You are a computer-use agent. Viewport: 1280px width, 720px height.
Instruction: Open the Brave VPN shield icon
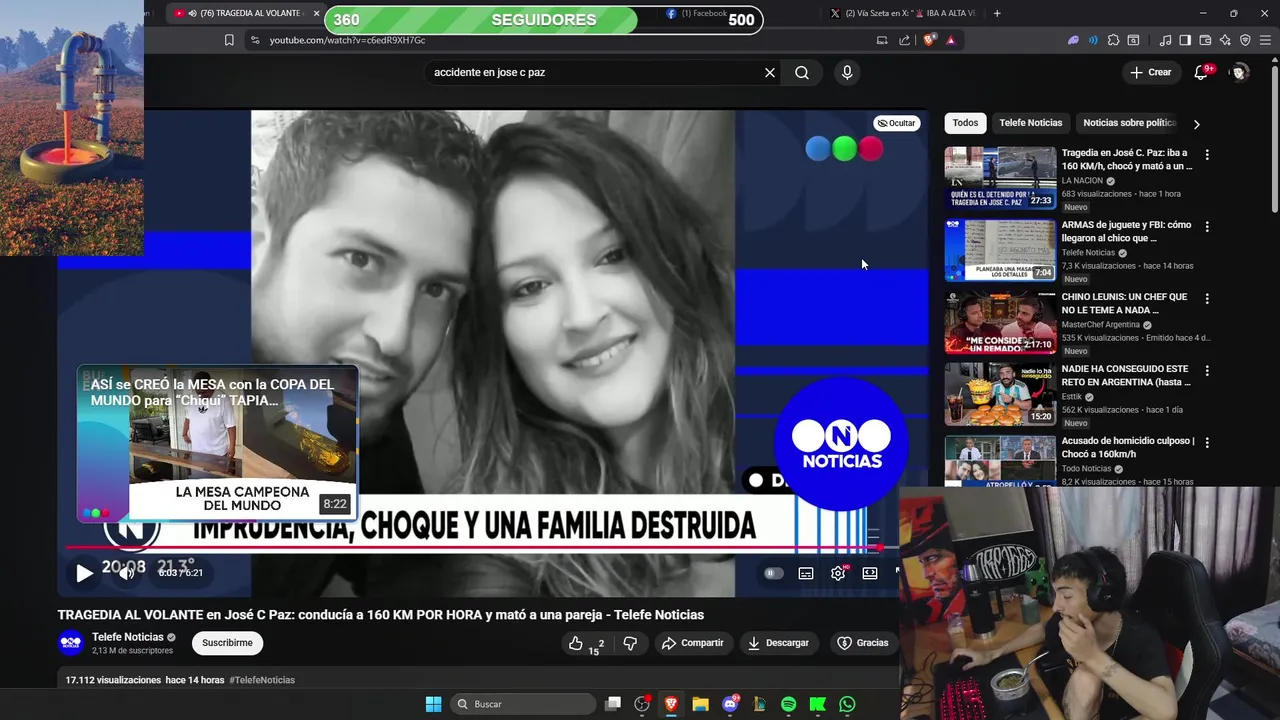pos(1245,40)
